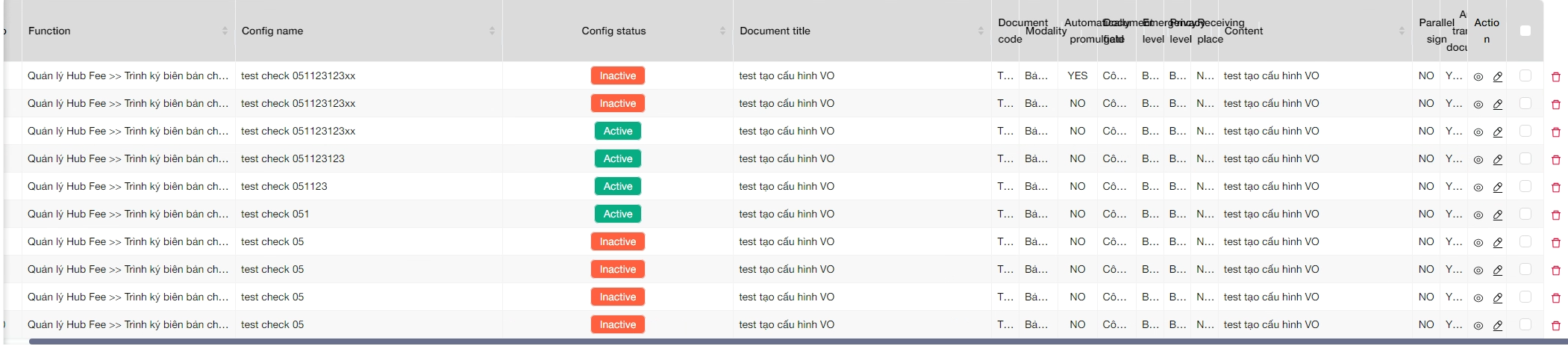Click Active badge of test check 051
The image size is (1568, 346).
[617, 214]
